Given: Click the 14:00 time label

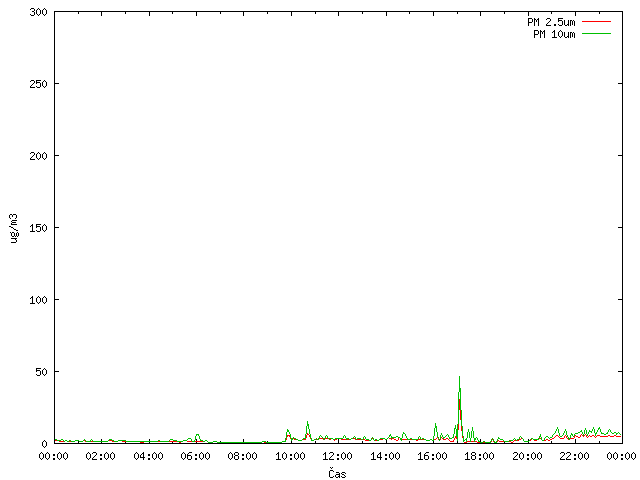Looking at the screenshot, I should coord(385,456).
